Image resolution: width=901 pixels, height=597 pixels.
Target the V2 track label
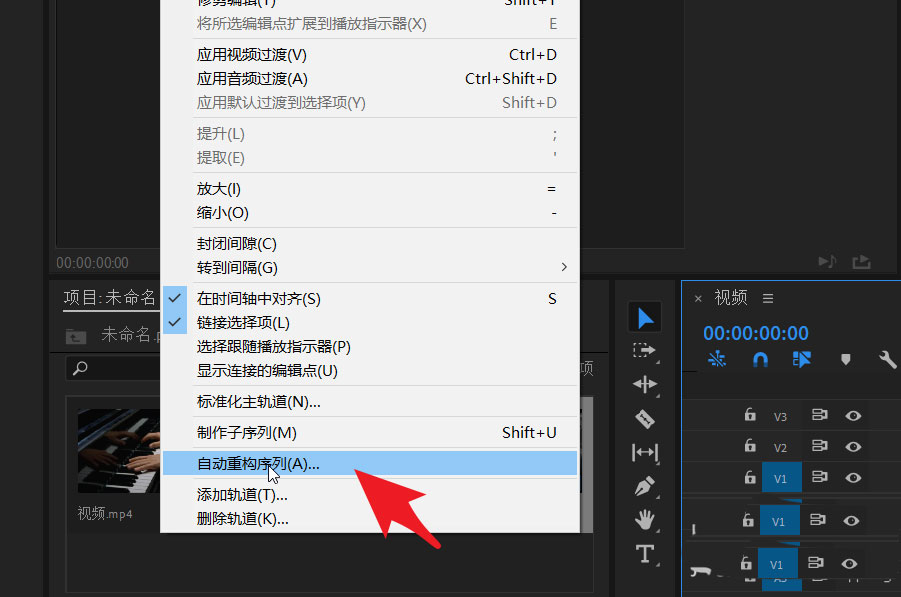tap(780, 448)
